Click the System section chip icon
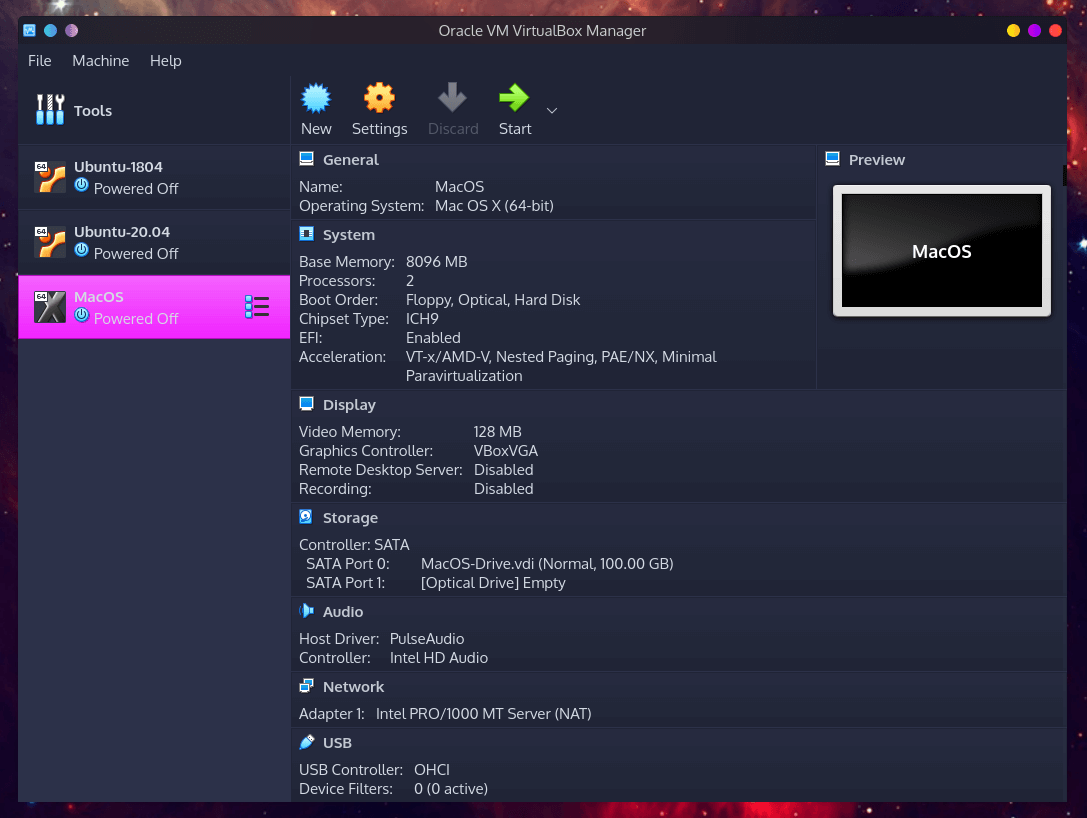Image resolution: width=1087 pixels, height=818 pixels. click(306, 234)
